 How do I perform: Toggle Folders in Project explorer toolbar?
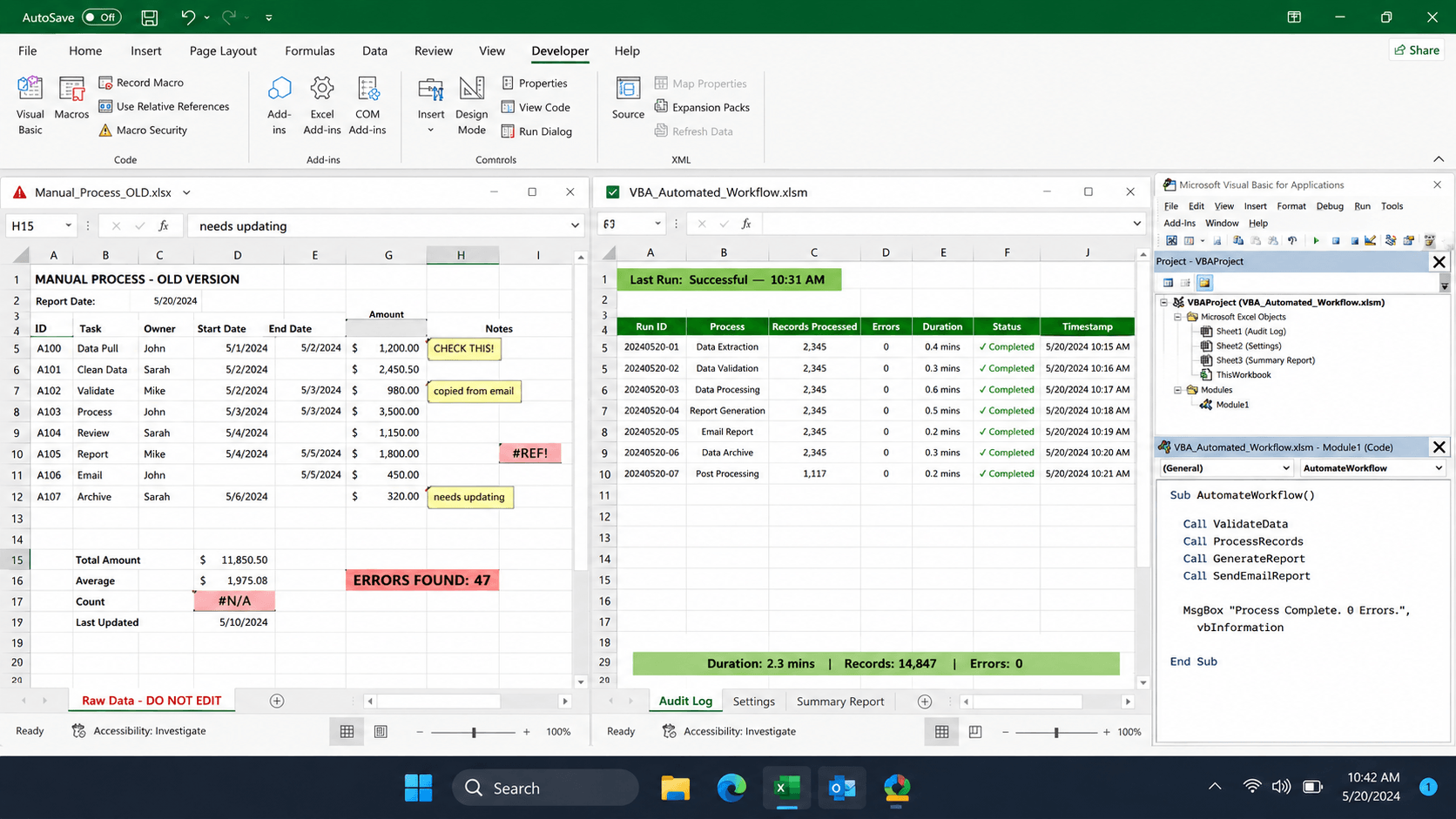click(x=1204, y=283)
